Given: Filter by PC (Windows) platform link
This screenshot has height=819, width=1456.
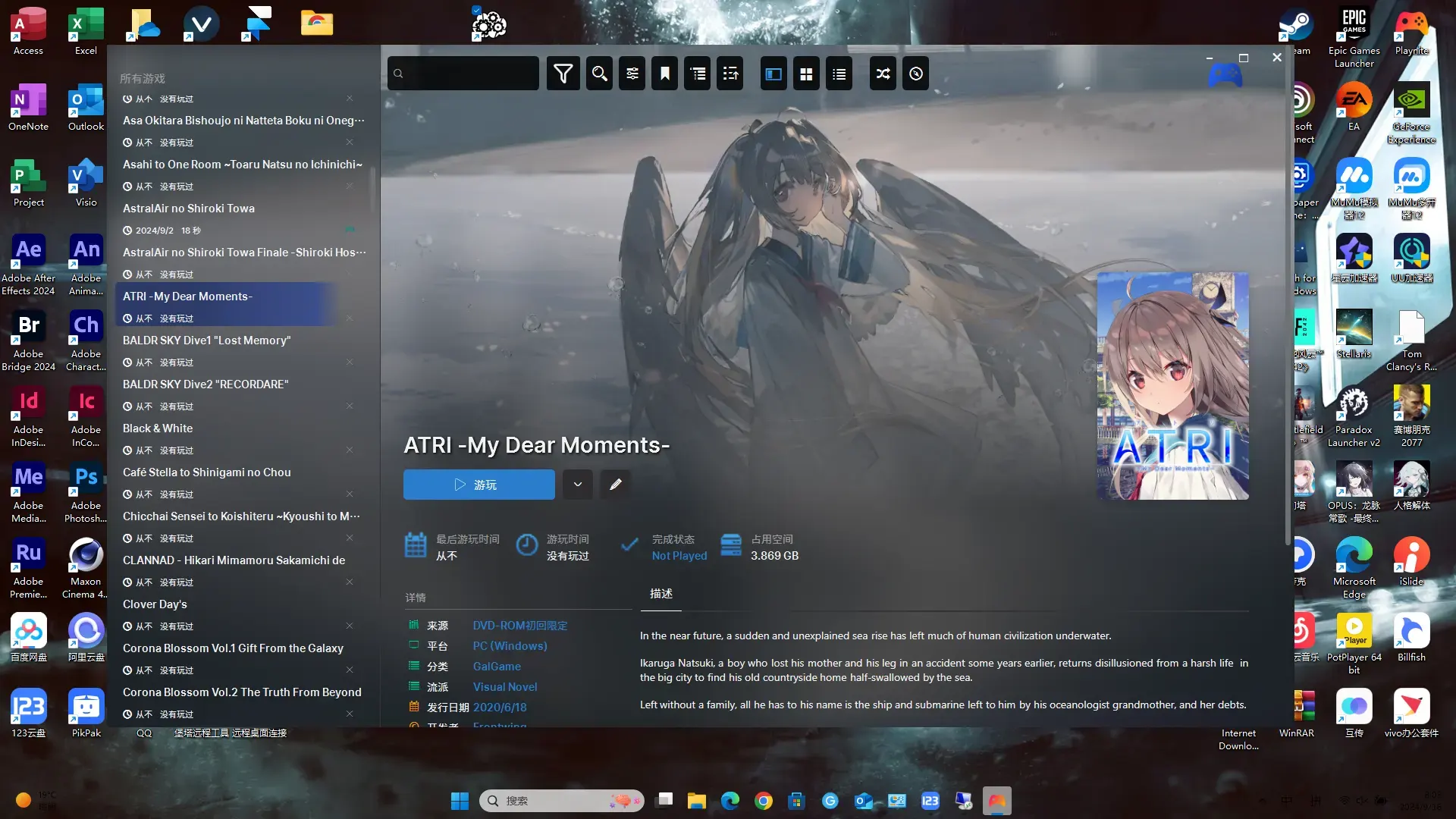Looking at the screenshot, I should [x=510, y=646].
